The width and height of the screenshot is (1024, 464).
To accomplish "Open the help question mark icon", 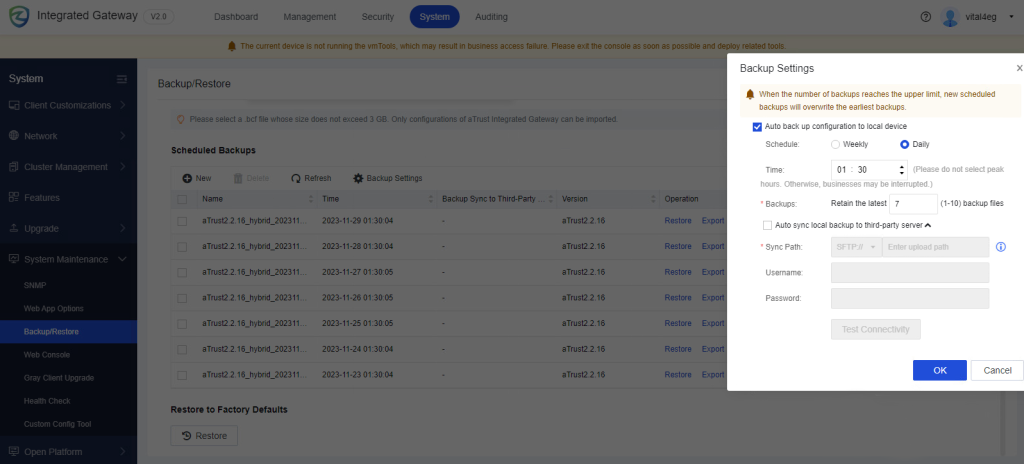I will (925, 17).
